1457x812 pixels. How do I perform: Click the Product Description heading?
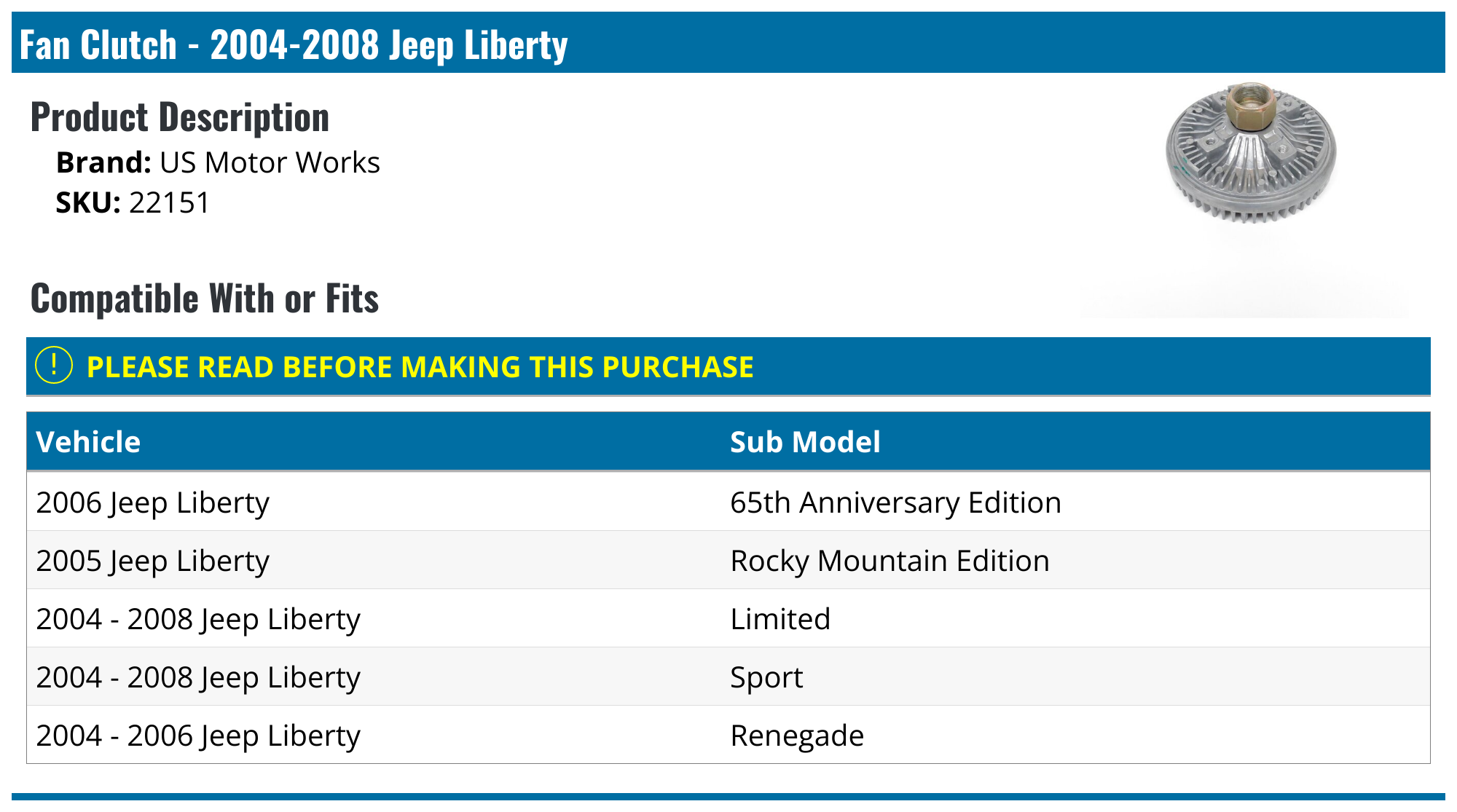[x=180, y=117]
